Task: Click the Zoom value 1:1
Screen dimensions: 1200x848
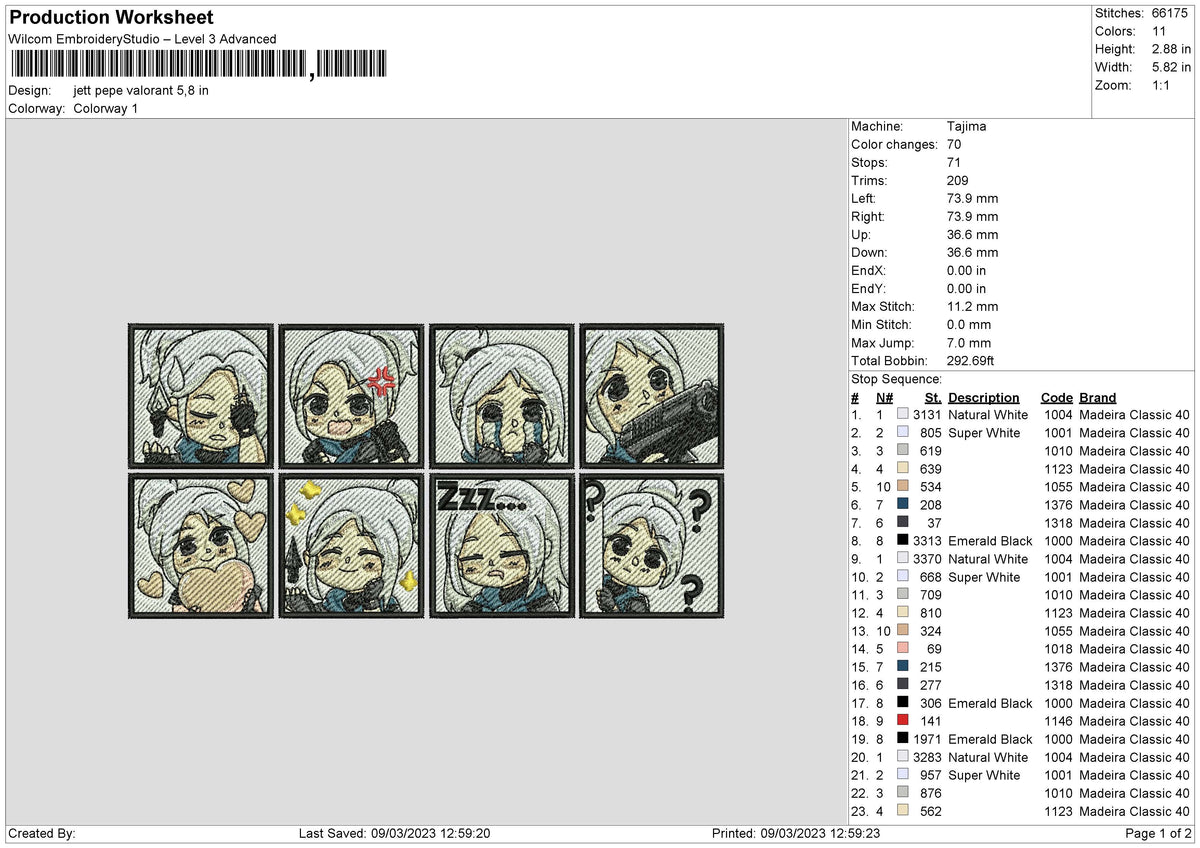Action: point(1163,85)
